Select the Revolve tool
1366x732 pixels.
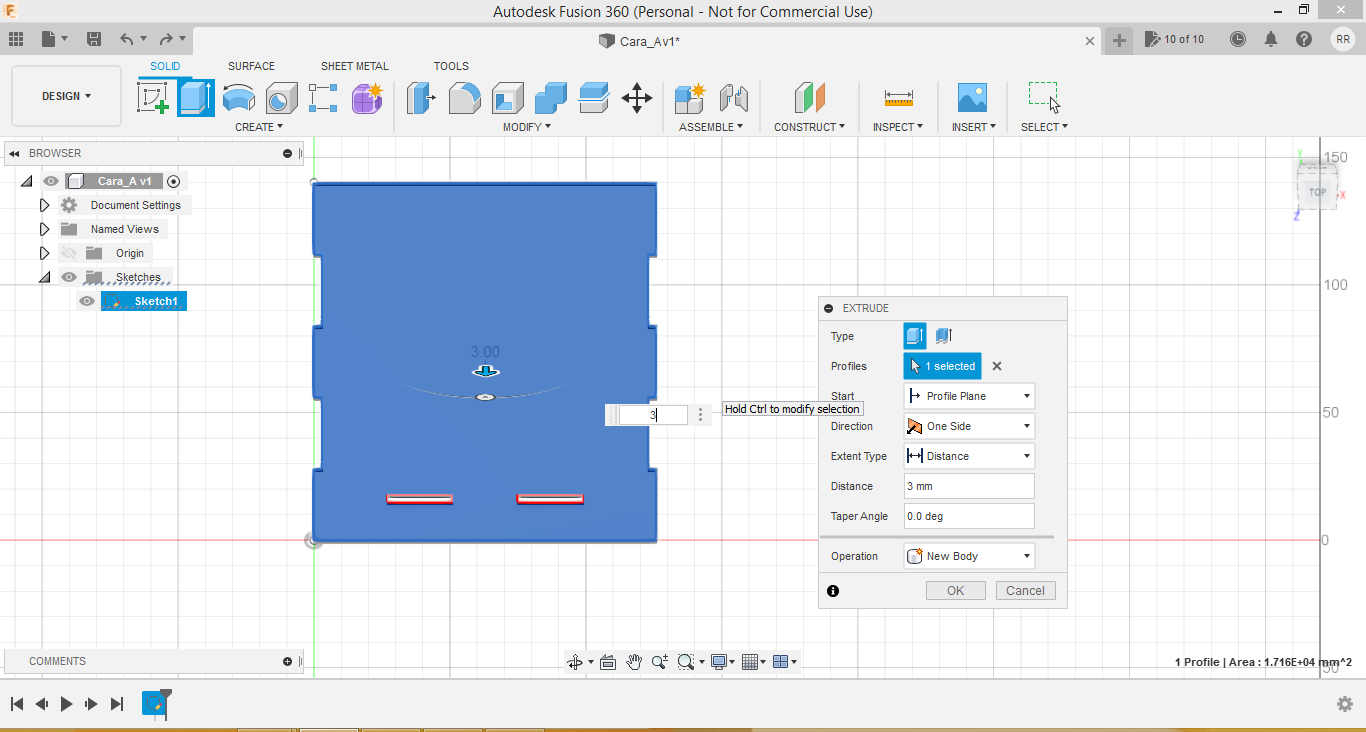point(238,98)
